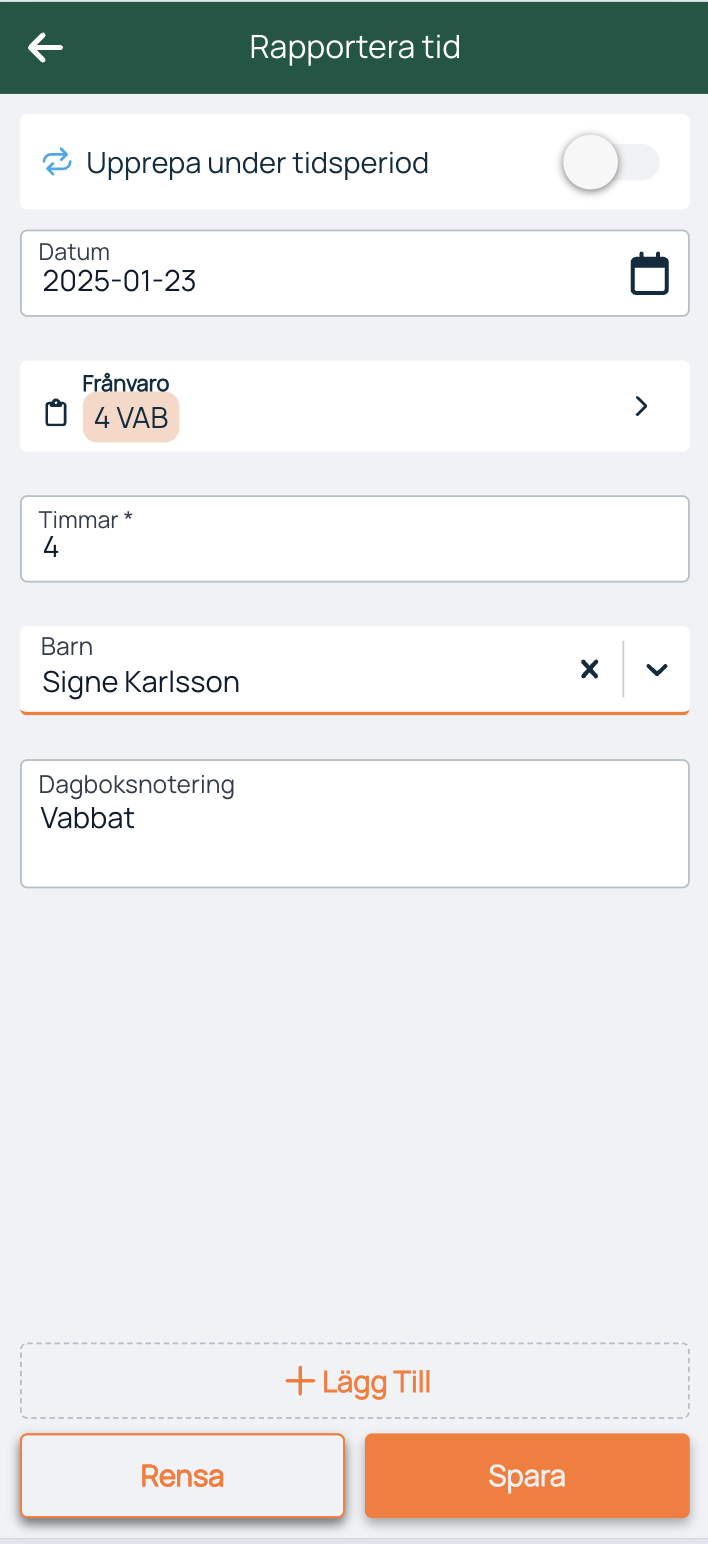708x1544 pixels.
Task: Click the clipboard icon beside Frånvaro
Action: click(x=57, y=412)
